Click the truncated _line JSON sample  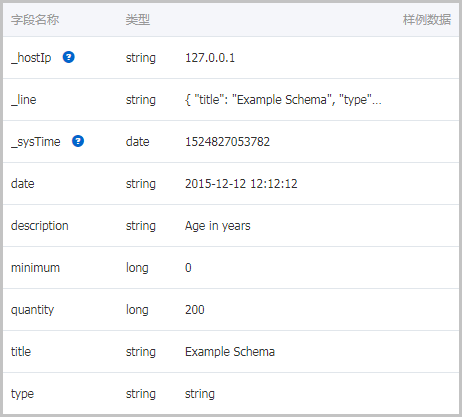(x=283, y=100)
